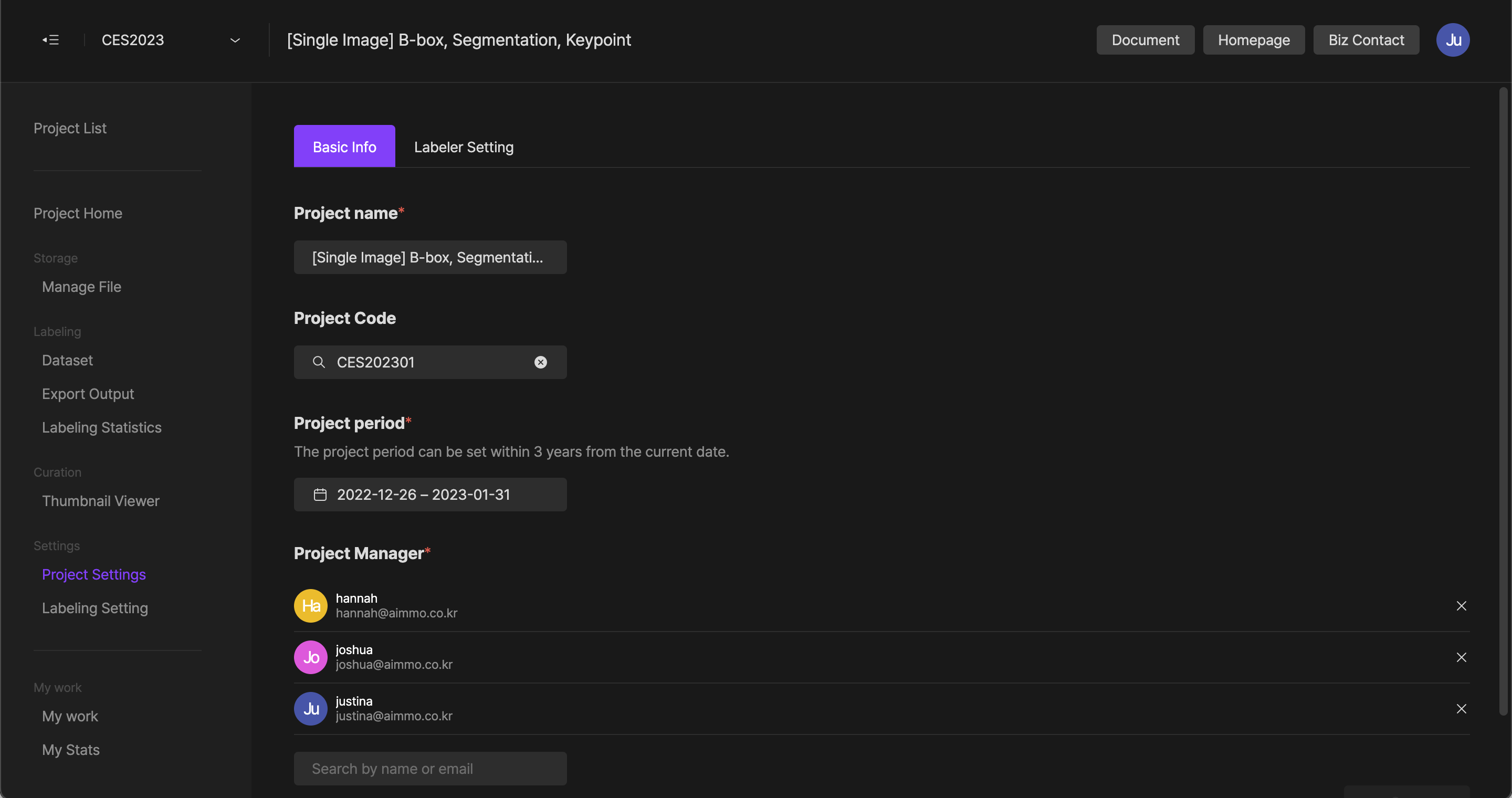Click remove icon next to justina manager
Image resolution: width=1512 pixels, height=798 pixels.
pyautogui.click(x=1461, y=709)
